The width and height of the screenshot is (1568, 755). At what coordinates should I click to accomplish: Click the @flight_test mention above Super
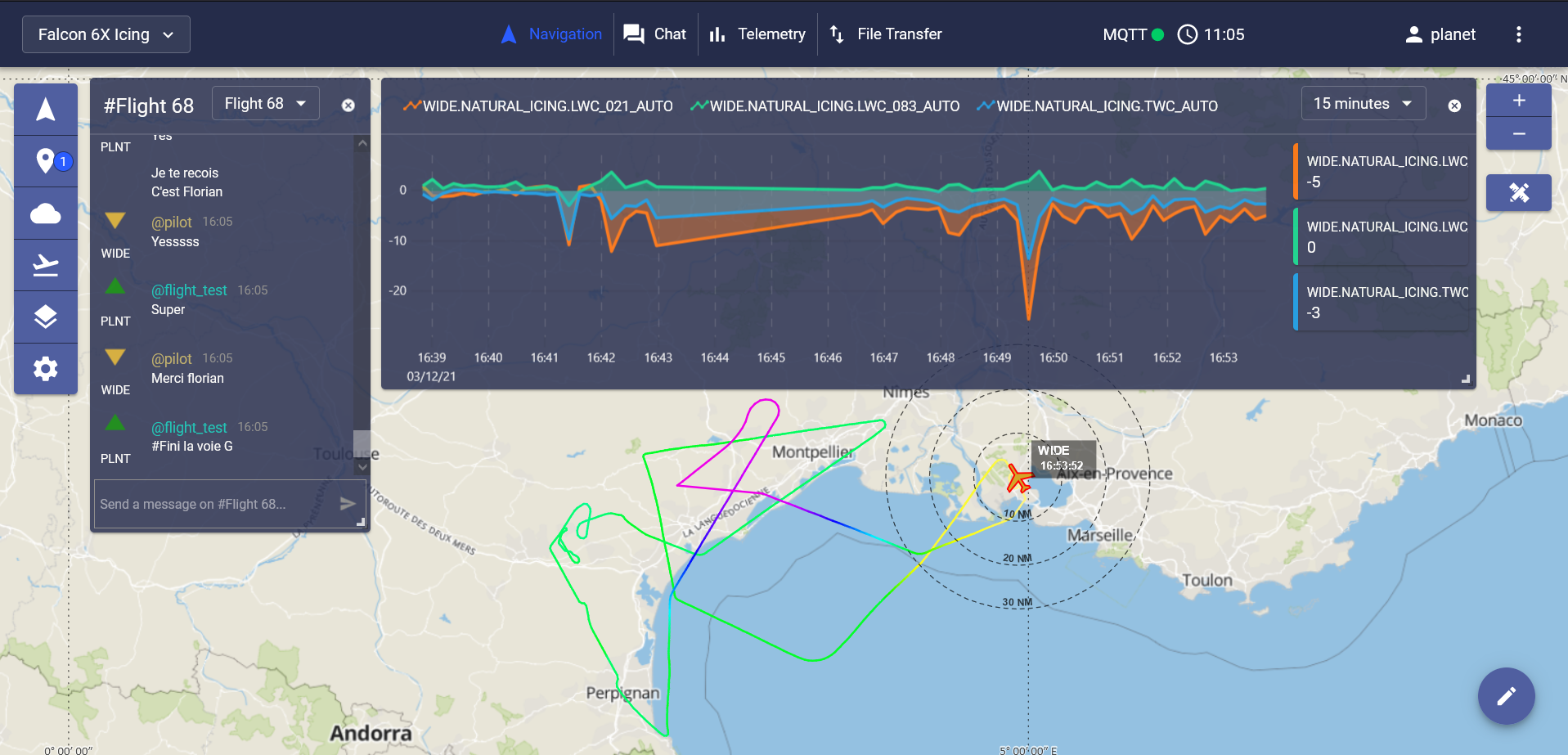[189, 290]
